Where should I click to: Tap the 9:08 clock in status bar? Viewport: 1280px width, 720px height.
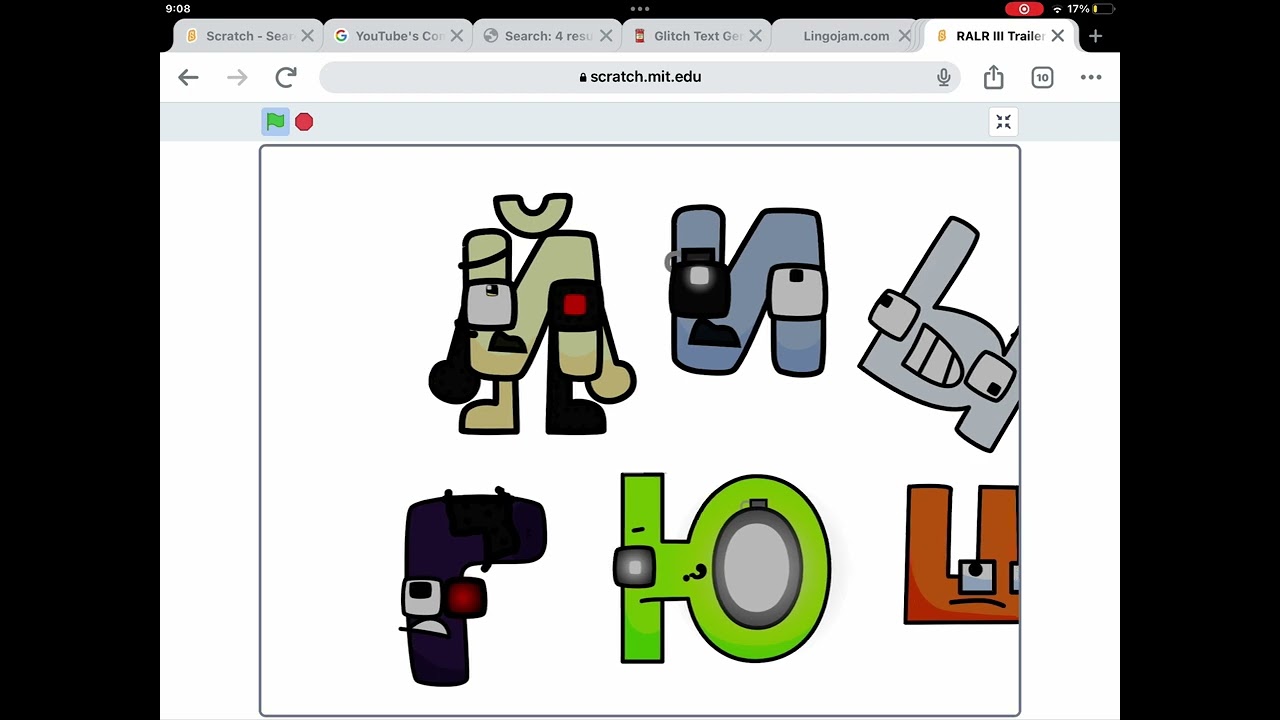pos(178,9)
